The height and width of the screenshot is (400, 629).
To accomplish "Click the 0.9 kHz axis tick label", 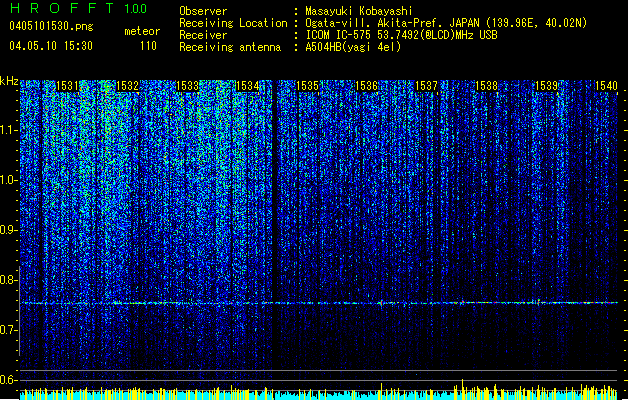I will pos(8,230).
